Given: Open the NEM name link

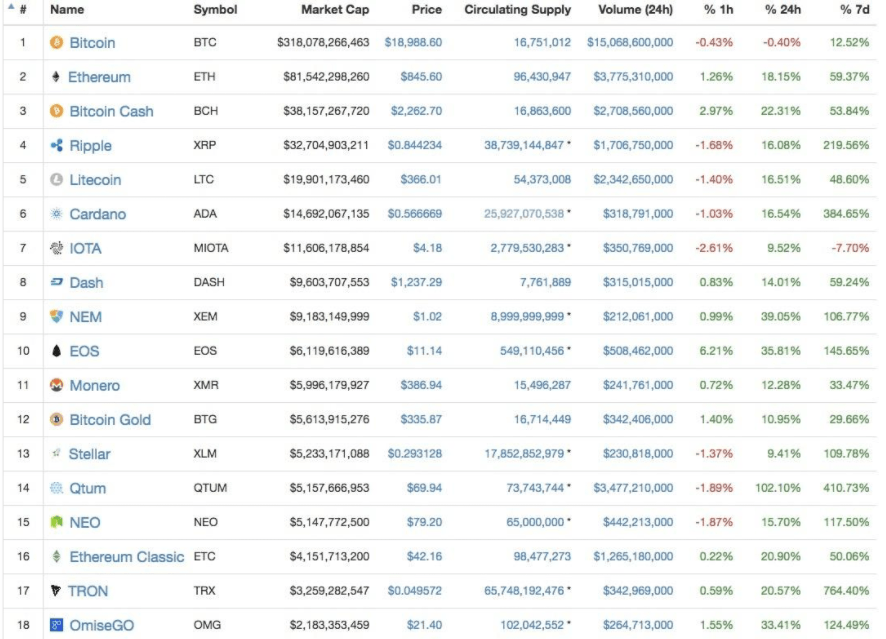Looking at the screenshot, I should pyautogui.click(x=85, y=317).
